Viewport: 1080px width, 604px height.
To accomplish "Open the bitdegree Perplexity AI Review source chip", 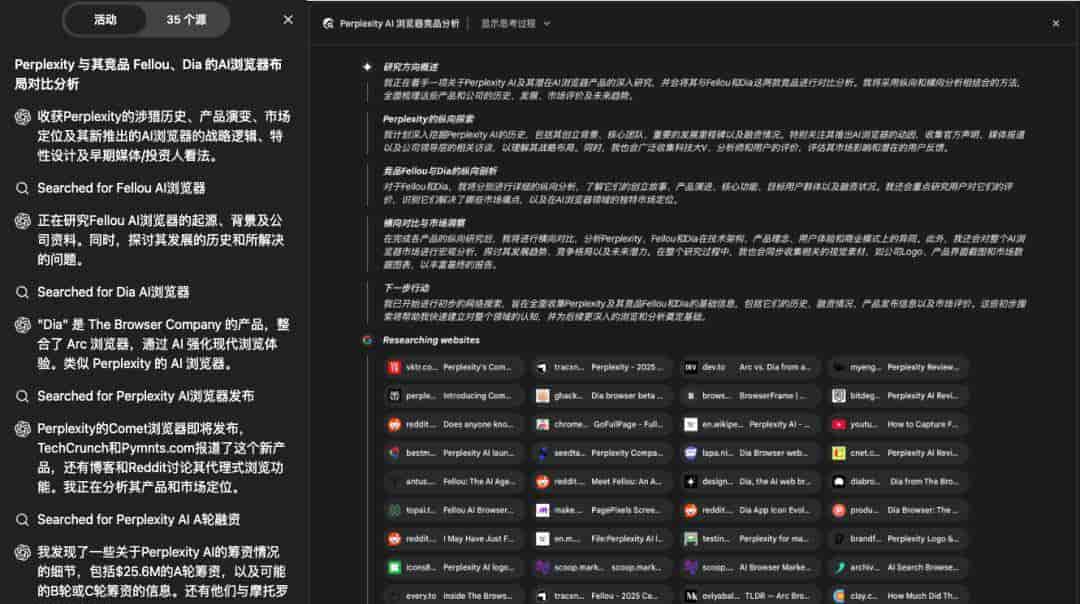I will [x=898, y=396].
